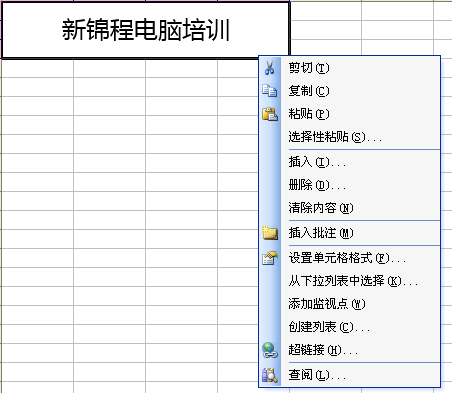
Task: Click the Insert Comment note icon
Action: [x=270, y=233]
